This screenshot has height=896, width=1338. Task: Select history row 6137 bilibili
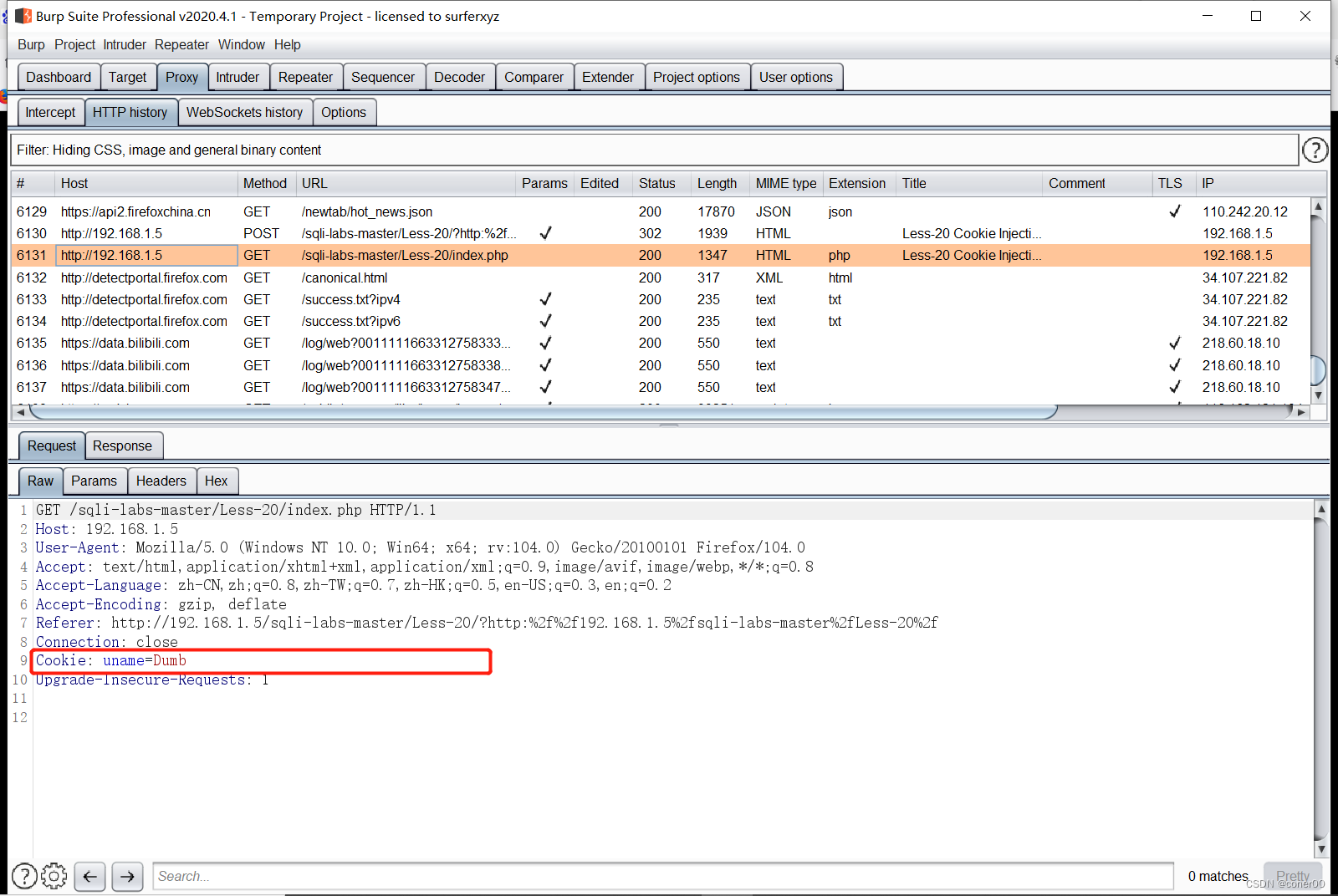(x=661, y=387)
